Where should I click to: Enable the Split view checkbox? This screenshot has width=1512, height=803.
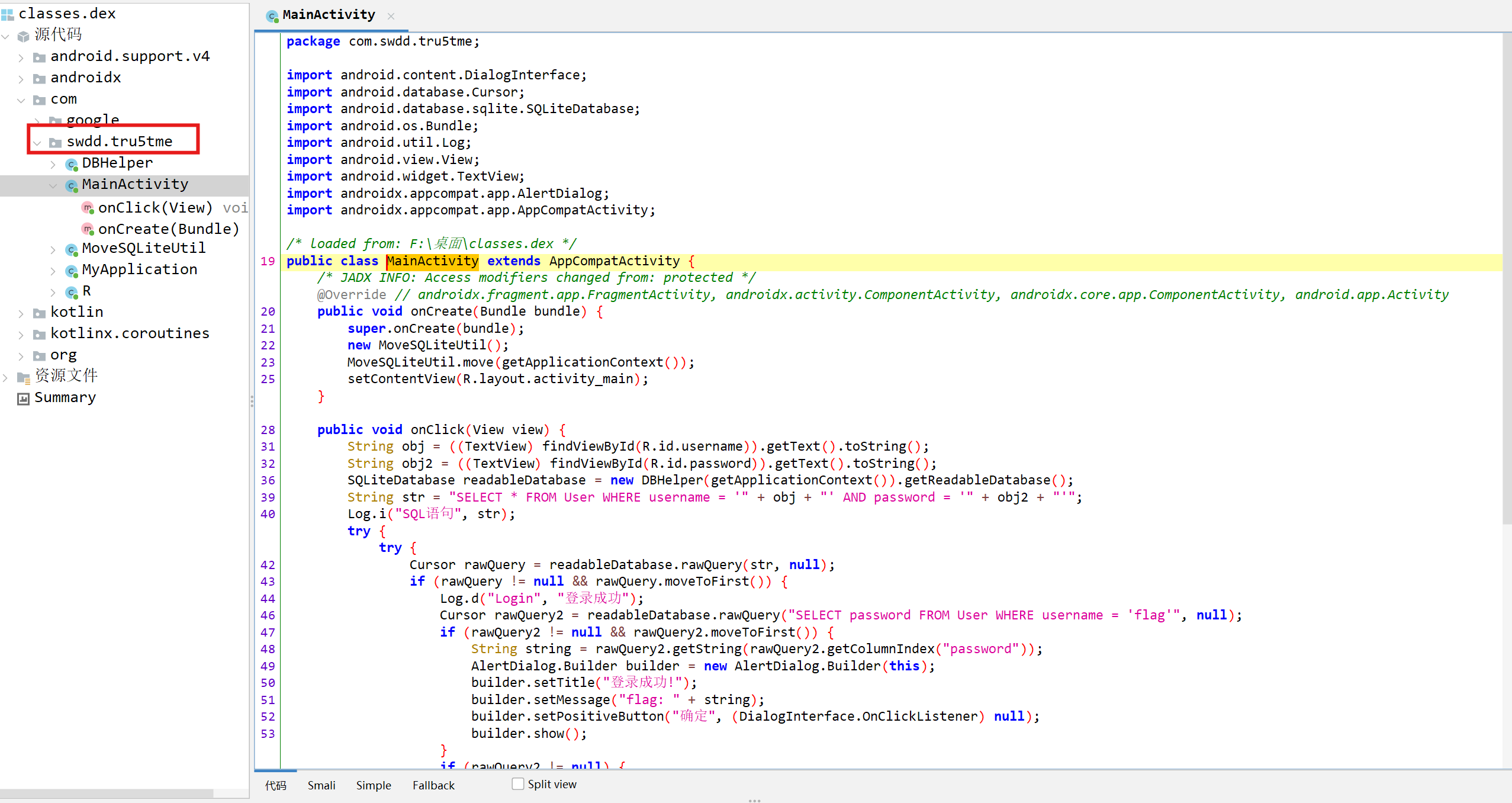518,783
